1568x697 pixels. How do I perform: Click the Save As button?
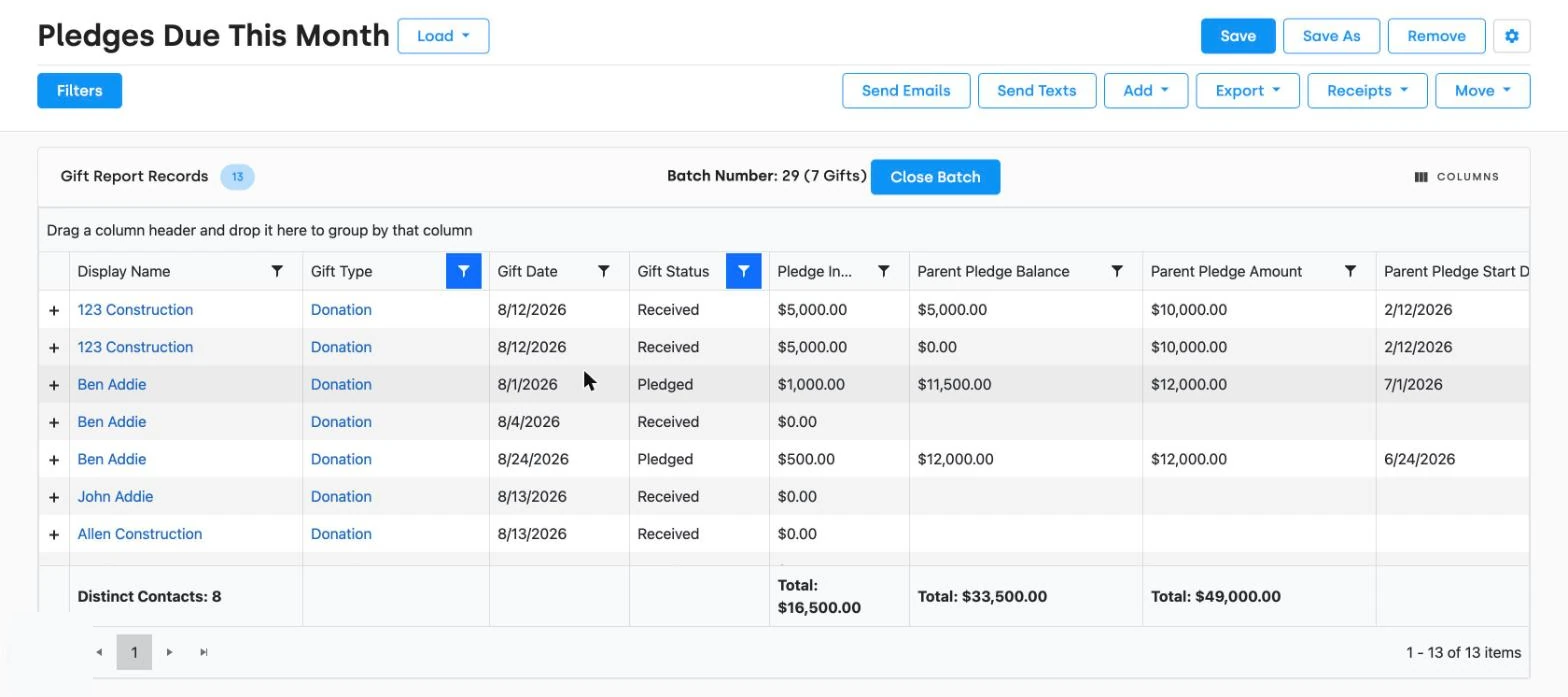tap(1331, 36)
